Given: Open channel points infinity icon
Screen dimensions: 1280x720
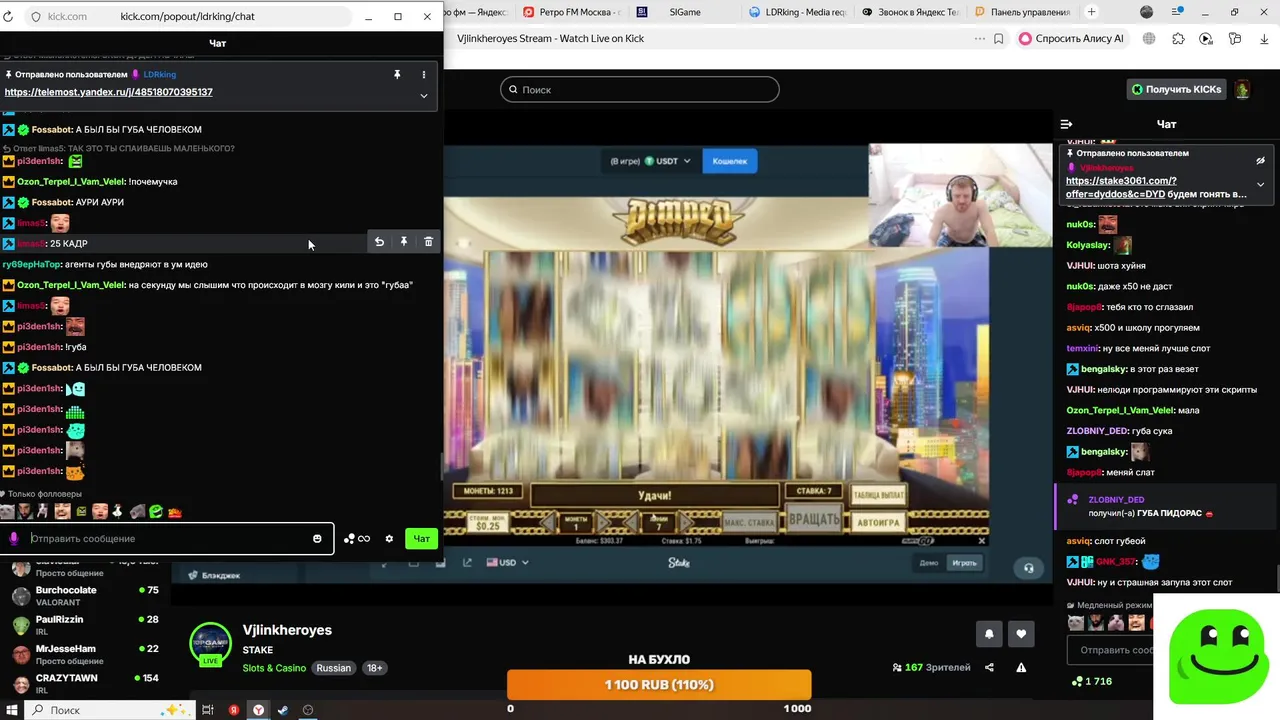Looking at the screenshot, I should click(x=357, y=539).
